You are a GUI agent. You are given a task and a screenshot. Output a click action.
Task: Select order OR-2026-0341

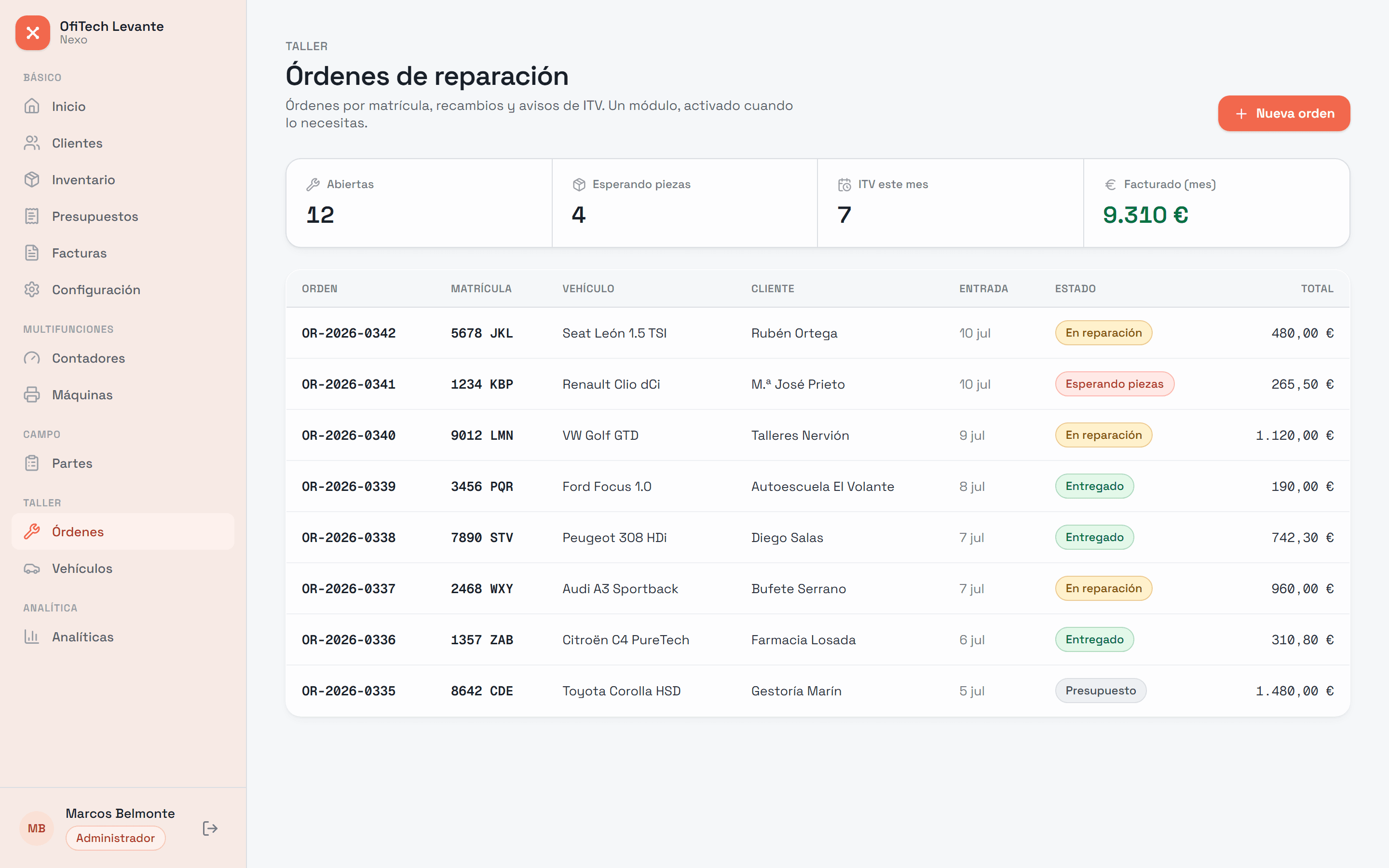click(348, 384)
